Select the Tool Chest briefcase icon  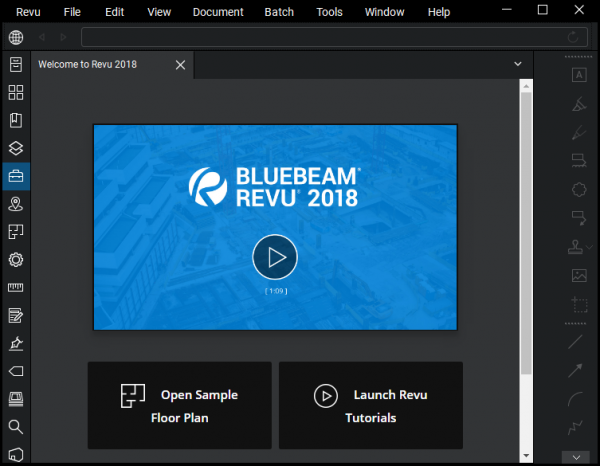[x=15, y=177]
